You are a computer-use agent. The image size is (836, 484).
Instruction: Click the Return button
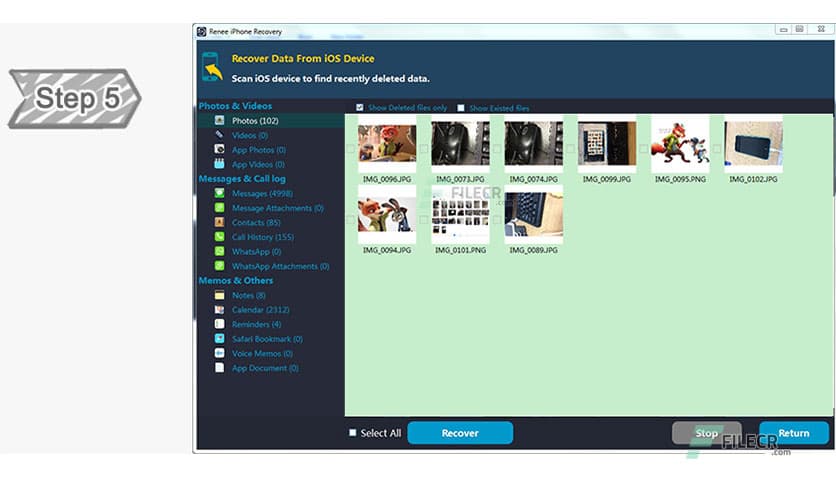tap(794, 433)
